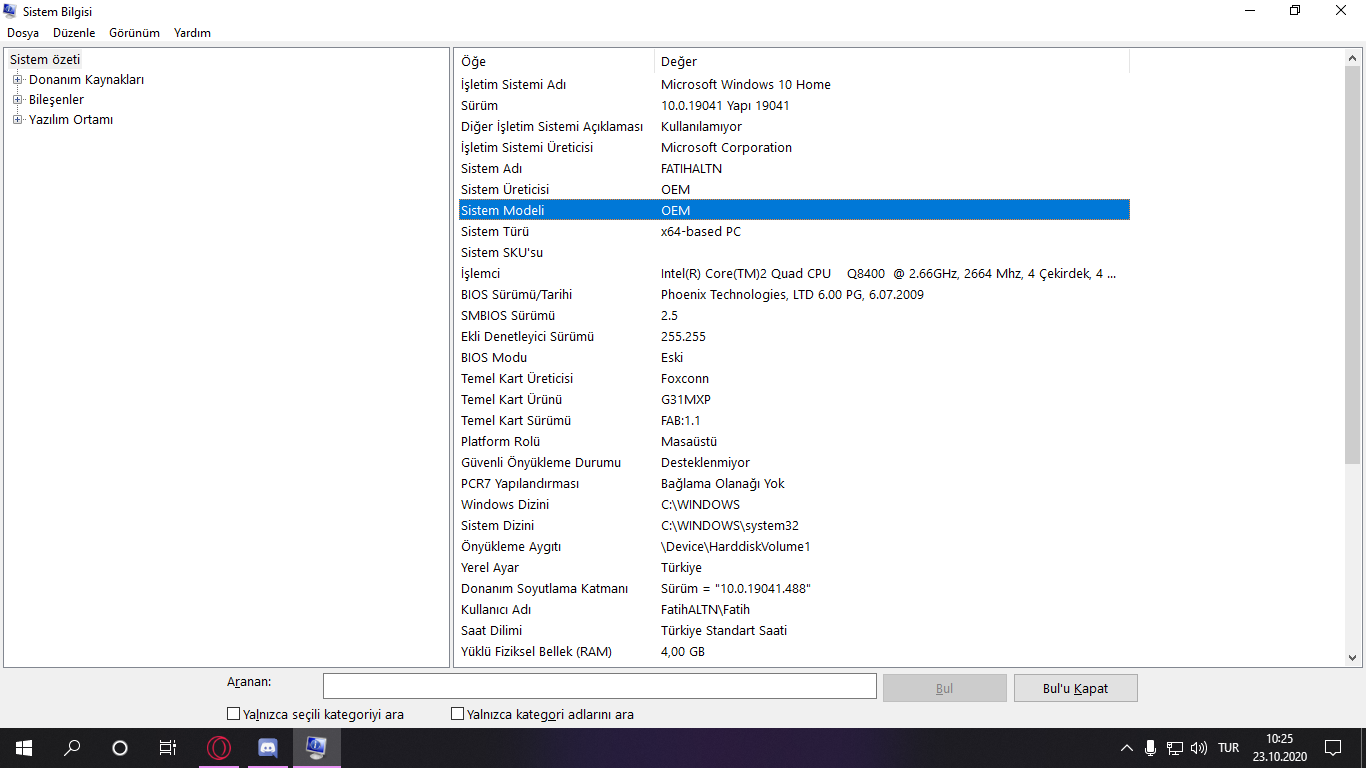Open the Windows Start menu
Screen dimensions: 1366x768
click(x=24, y=747)
